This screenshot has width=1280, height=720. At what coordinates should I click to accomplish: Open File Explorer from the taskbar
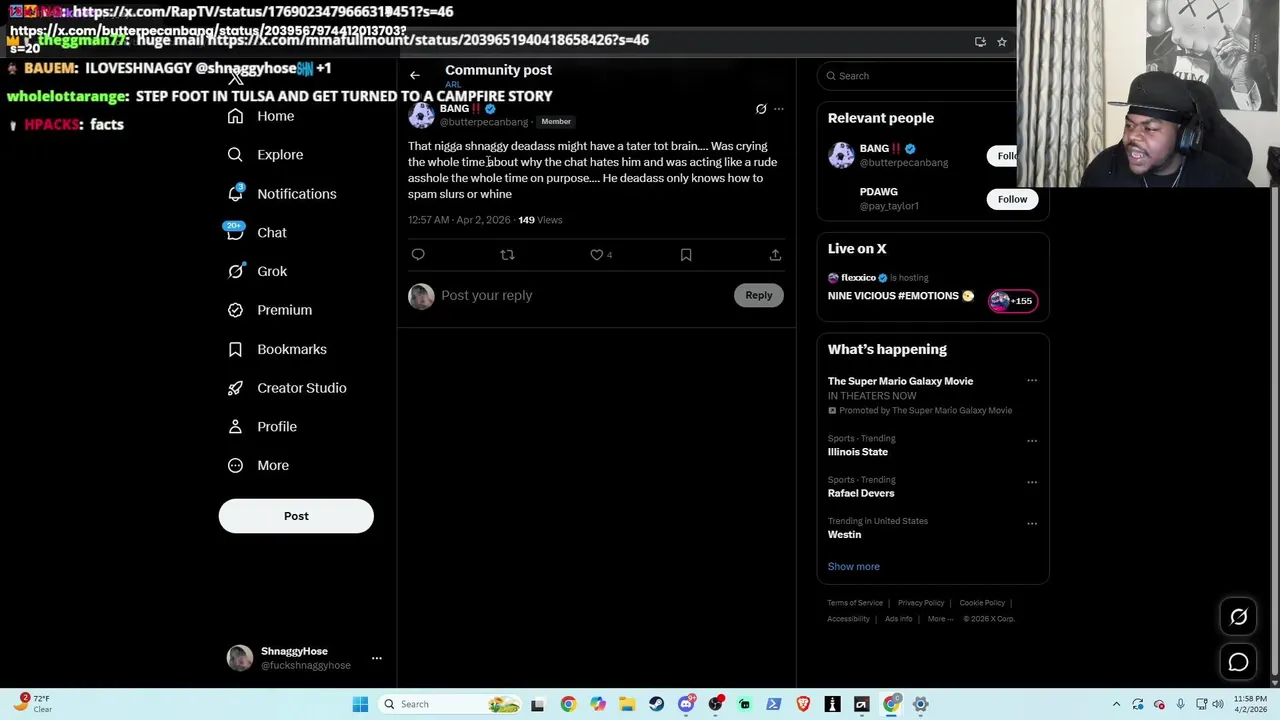click(627, 704)
